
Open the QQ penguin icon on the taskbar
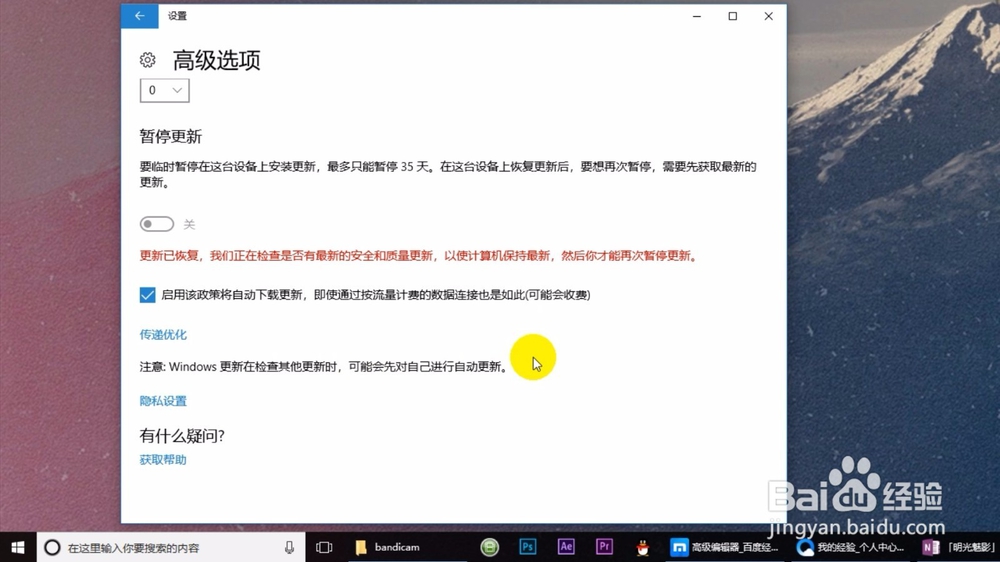(642, 547)
